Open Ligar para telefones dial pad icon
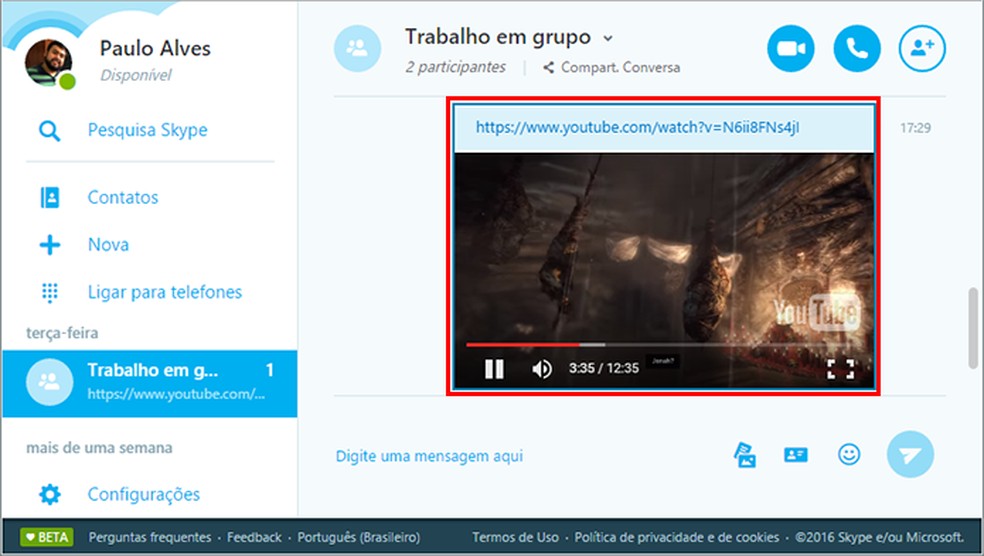 click(x=50, y=292)
